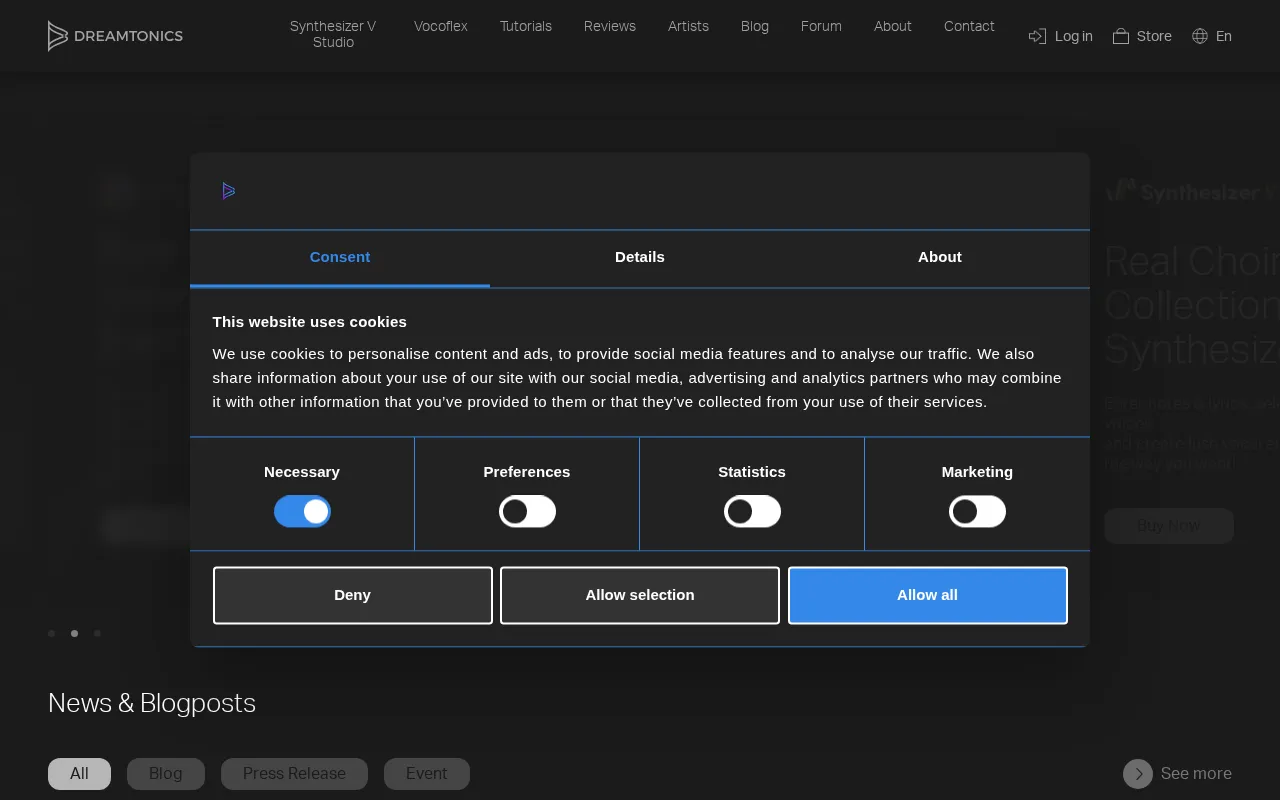Click the Log in link text
This screenshot has width=1280, height=800.
[1074, 36]
